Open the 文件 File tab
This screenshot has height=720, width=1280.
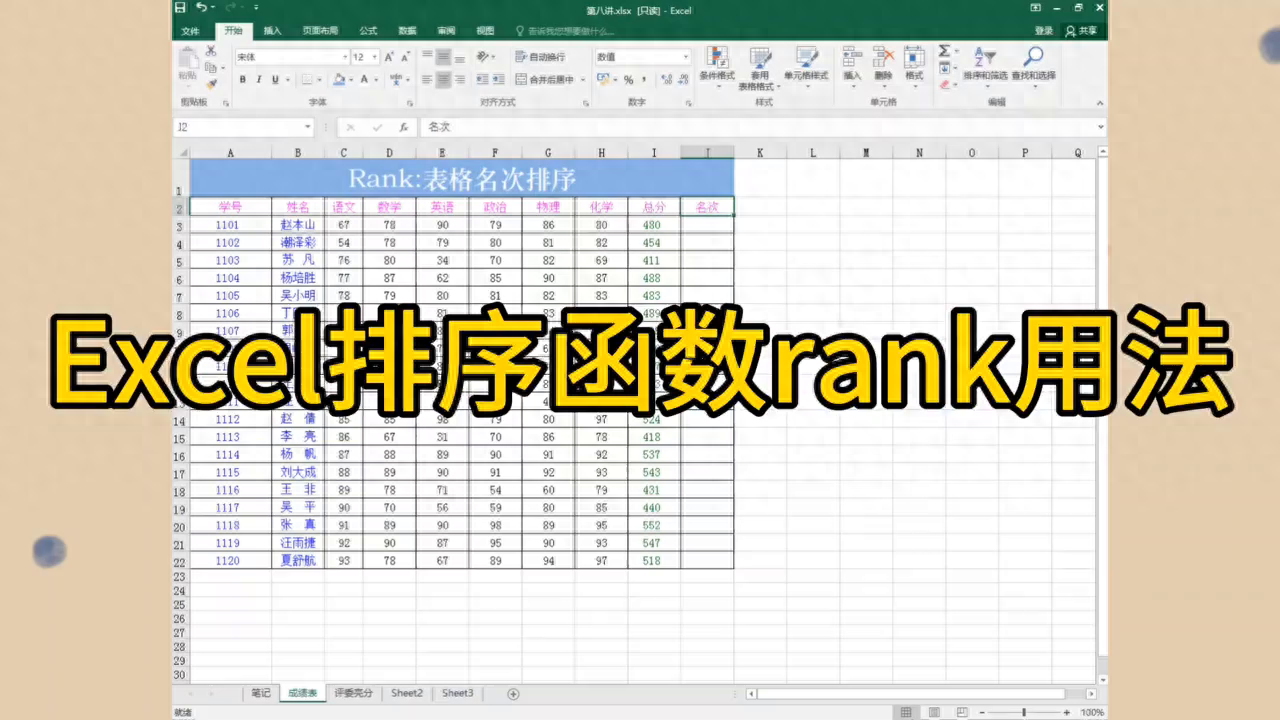tap(190, 31)
